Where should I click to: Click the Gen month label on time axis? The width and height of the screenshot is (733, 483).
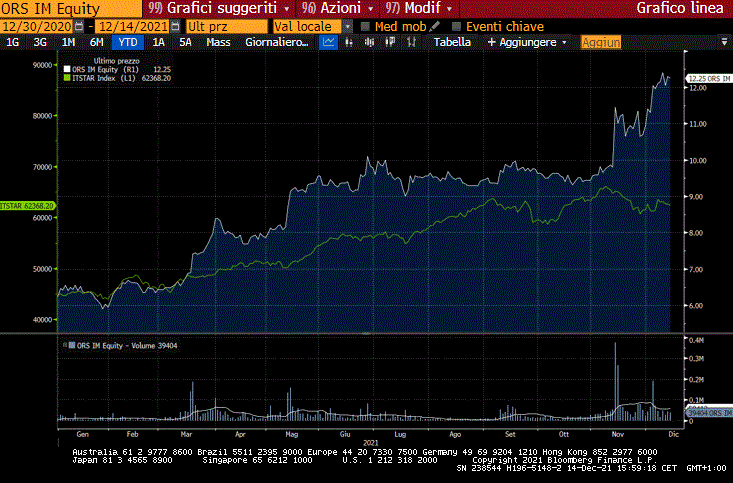tap(82, 434)
